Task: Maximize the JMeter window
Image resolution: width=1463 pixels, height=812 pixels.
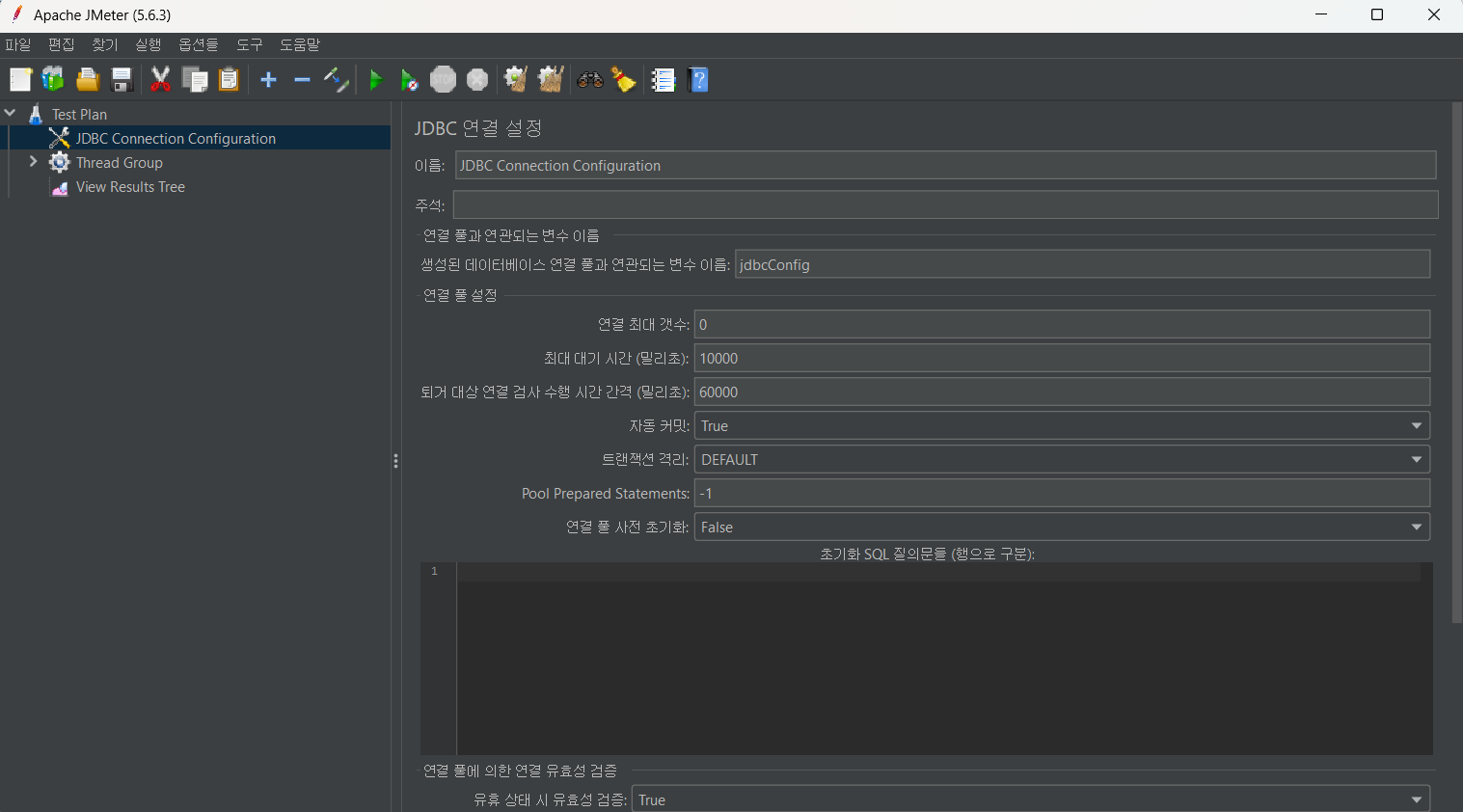Action: coord(1377,14)
